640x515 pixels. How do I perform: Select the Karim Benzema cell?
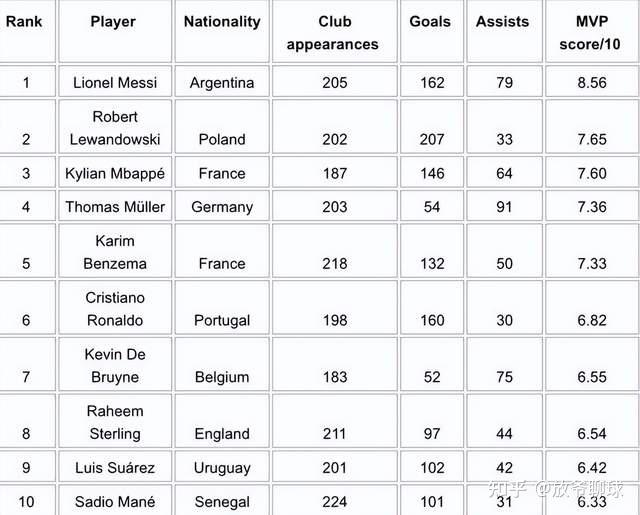tap(114, 252)
